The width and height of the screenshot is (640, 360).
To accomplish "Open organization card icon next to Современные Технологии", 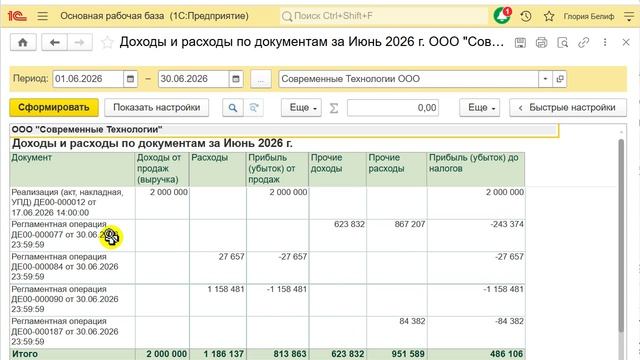I will (560, 79).
